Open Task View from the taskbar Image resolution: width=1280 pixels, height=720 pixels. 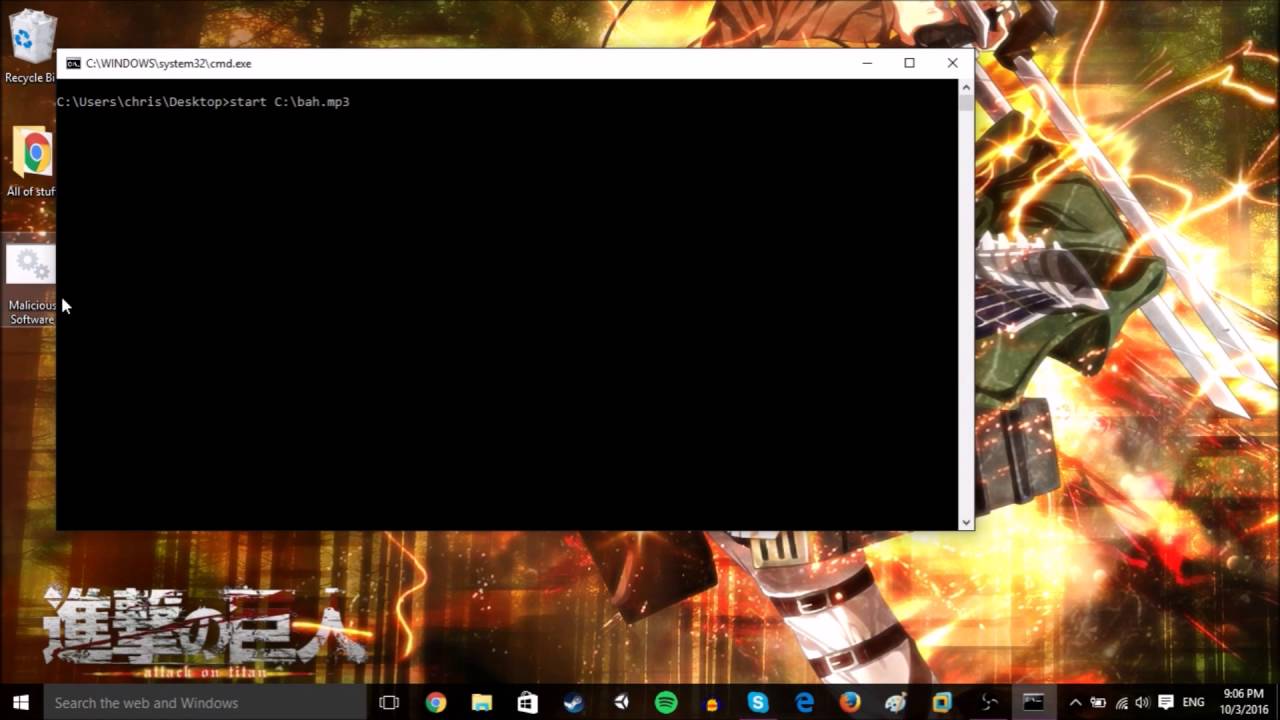point(389,702)
